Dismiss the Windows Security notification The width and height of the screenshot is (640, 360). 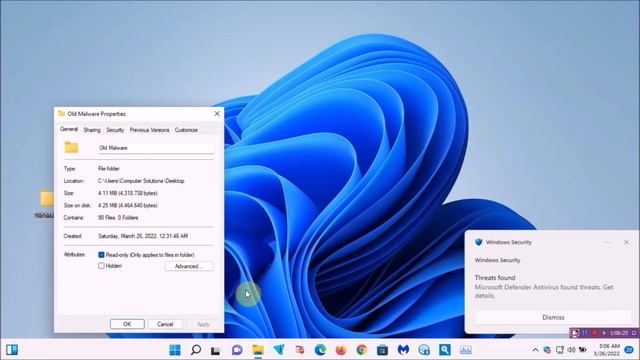click(553, 317)
